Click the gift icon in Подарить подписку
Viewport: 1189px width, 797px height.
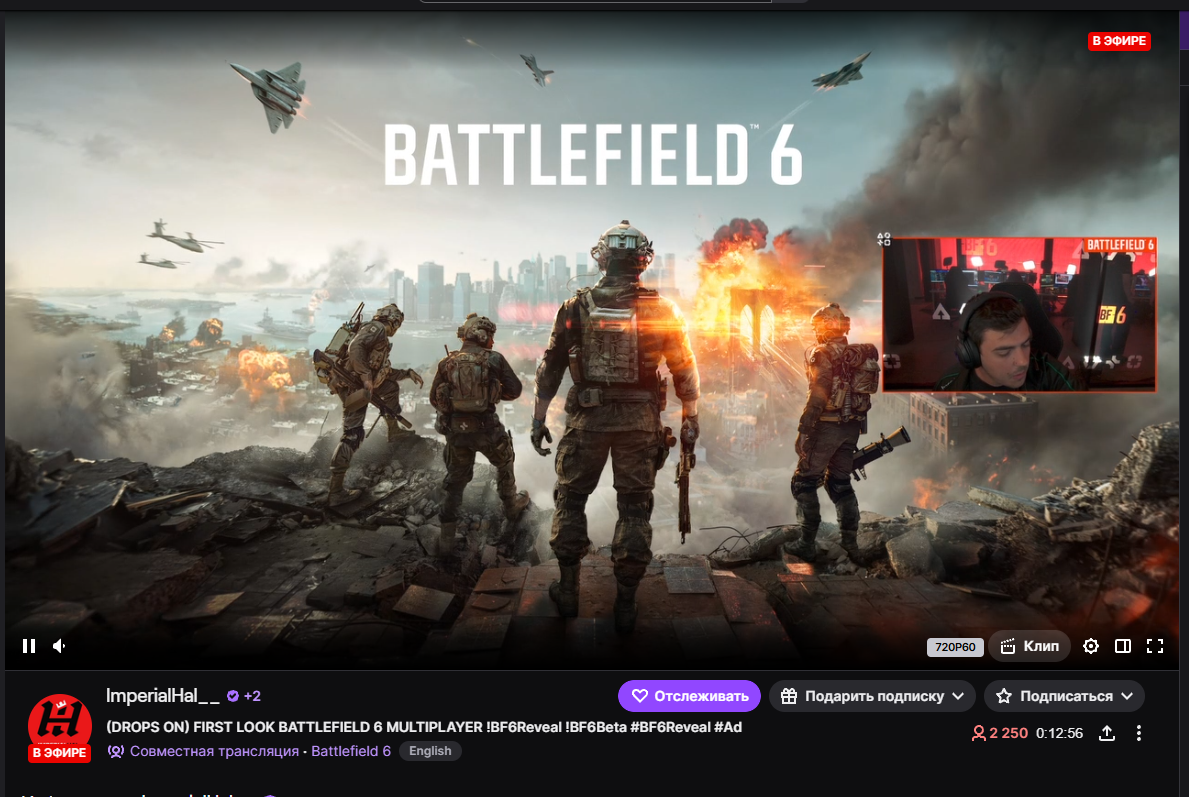[x=789, y=696]
